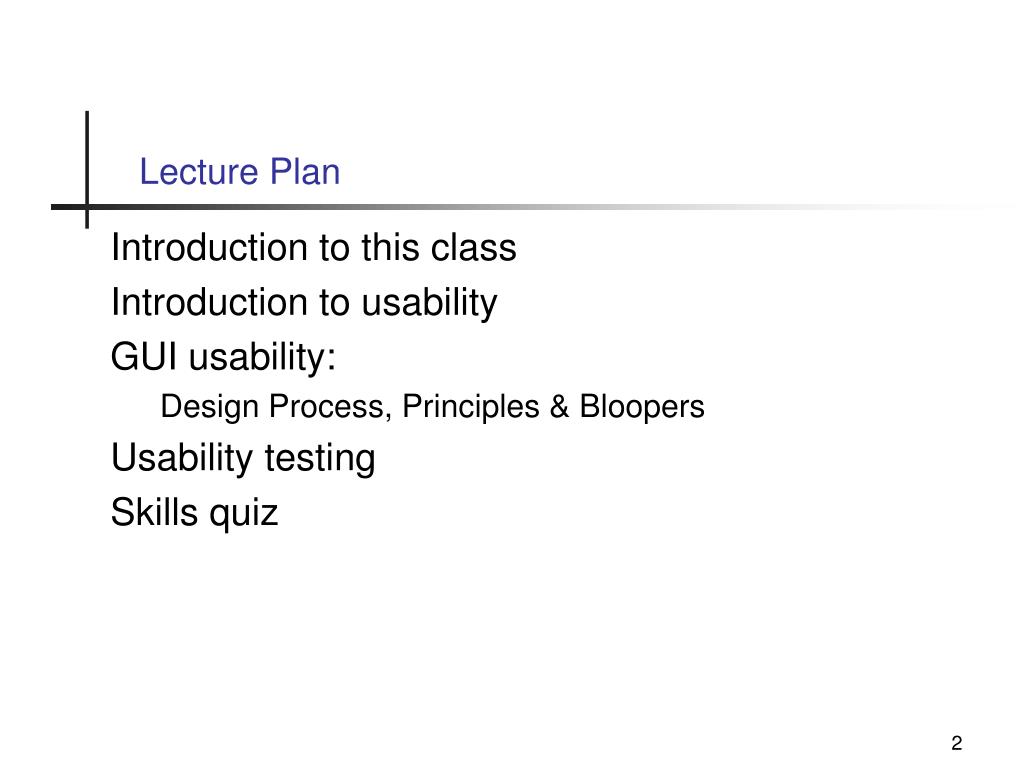Select the Skills quiz line
1024x768 pixels.
click(x=194, y=513)
